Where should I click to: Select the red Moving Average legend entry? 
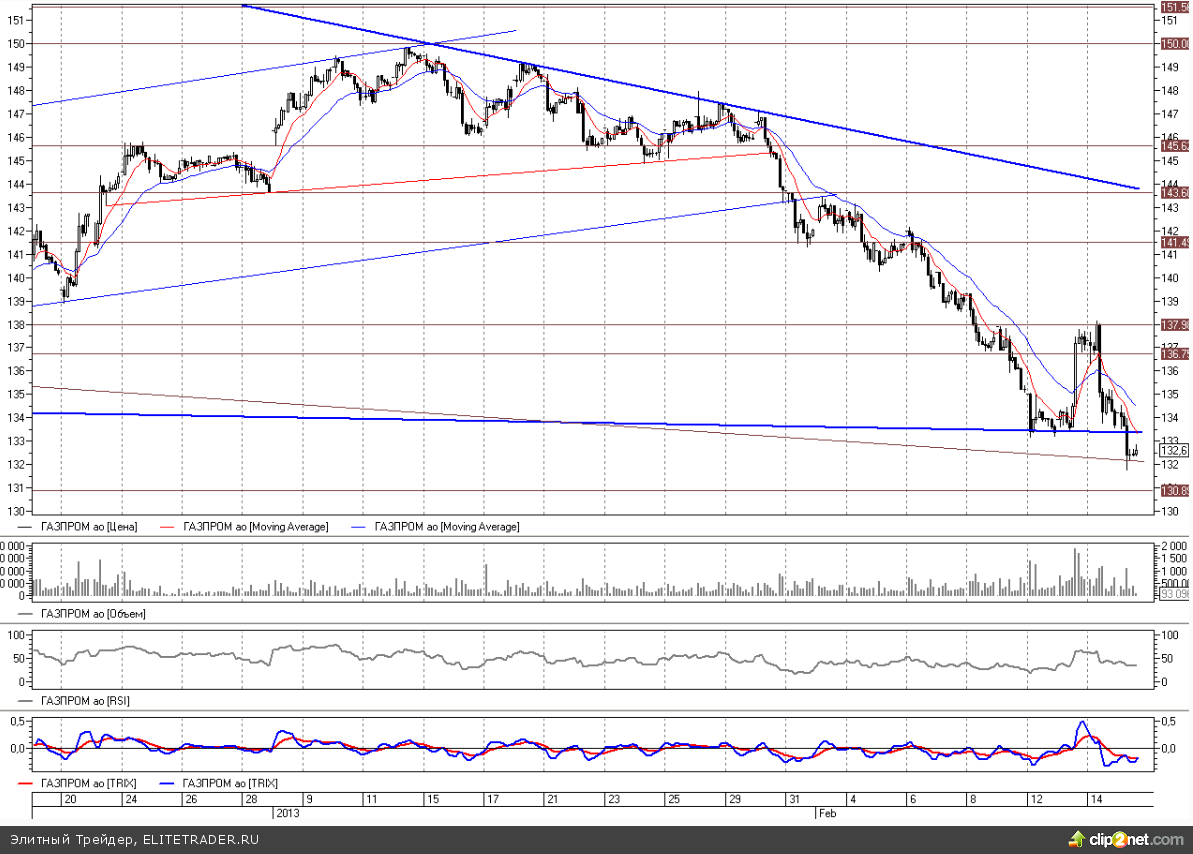tap(256, 526)
